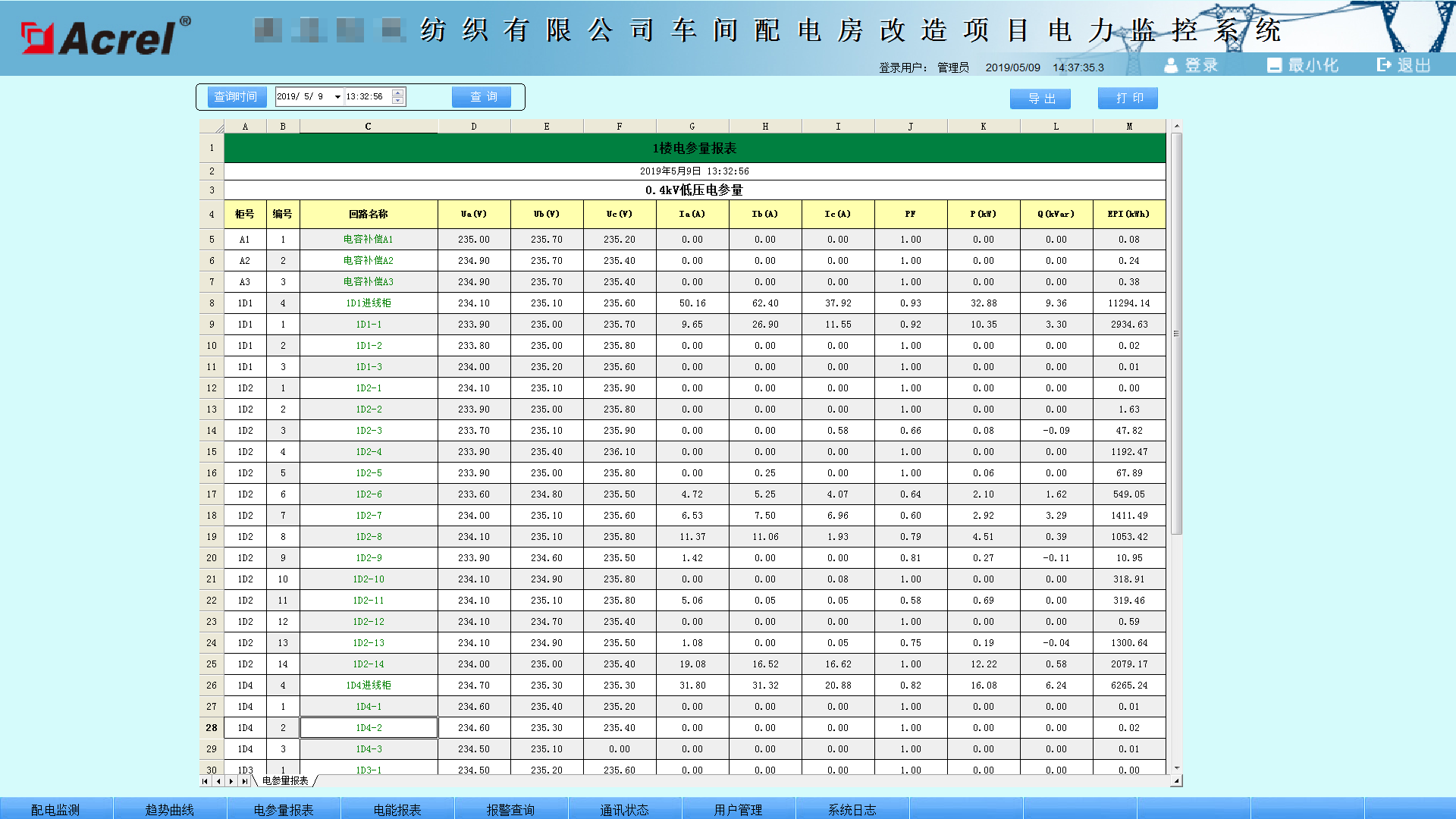
Task: Open the query date dropdown arrow
Action: [x=337, y=97]
